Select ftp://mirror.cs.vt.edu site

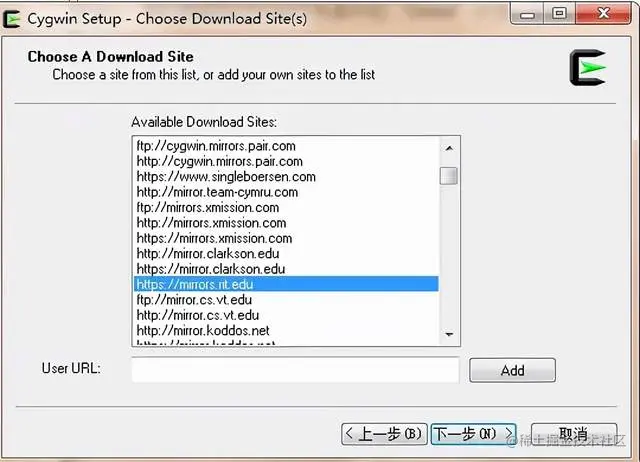[286, 300]
